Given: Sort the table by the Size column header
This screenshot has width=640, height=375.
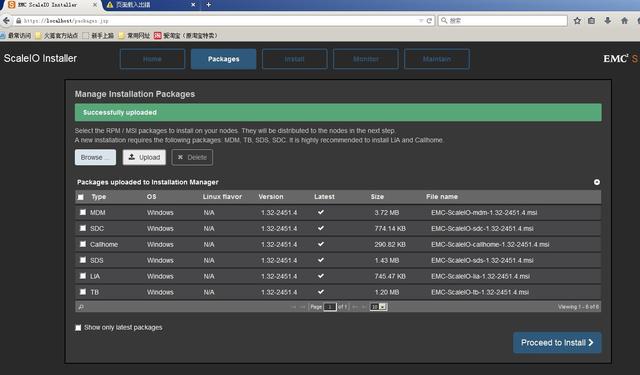Looking at the screenshot, I should click(x=377, y=197).
